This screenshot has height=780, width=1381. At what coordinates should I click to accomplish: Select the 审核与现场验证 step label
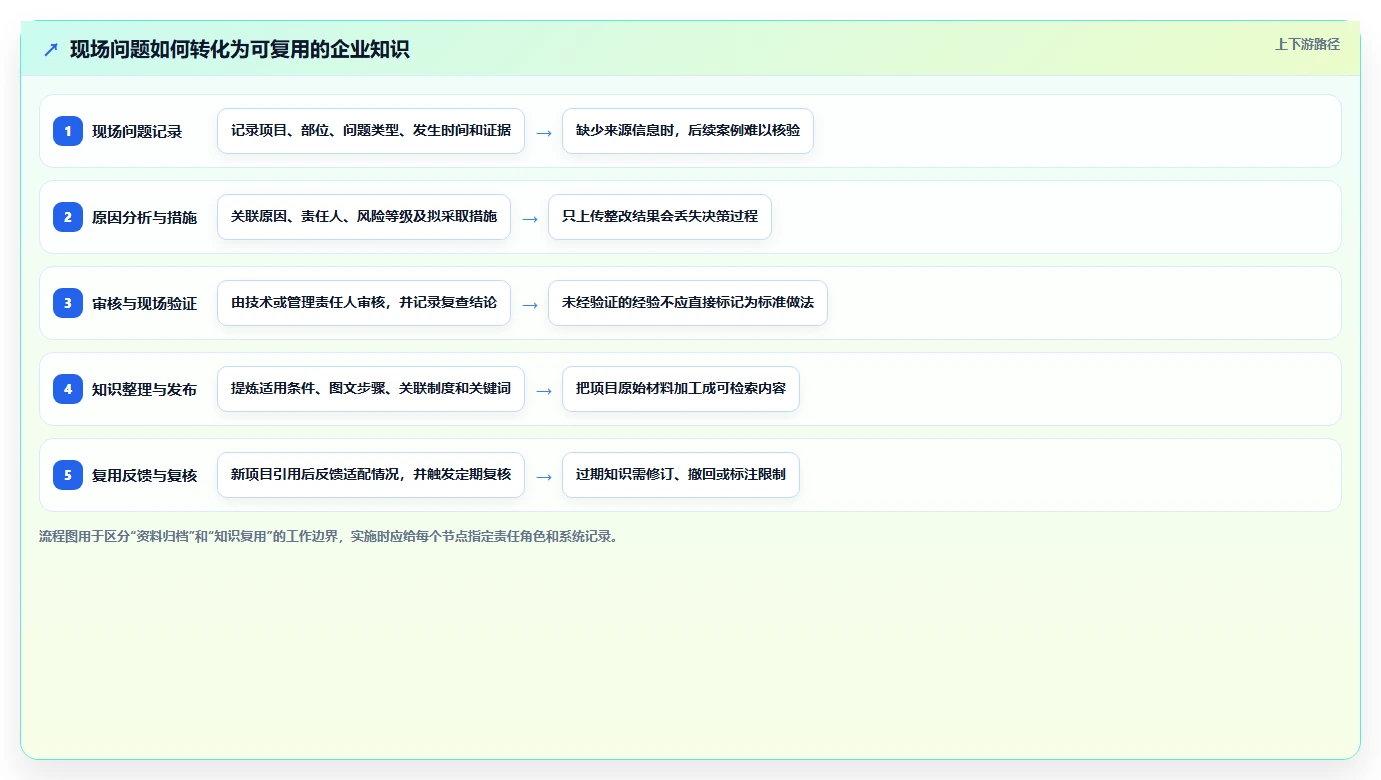tap(144, 303)
